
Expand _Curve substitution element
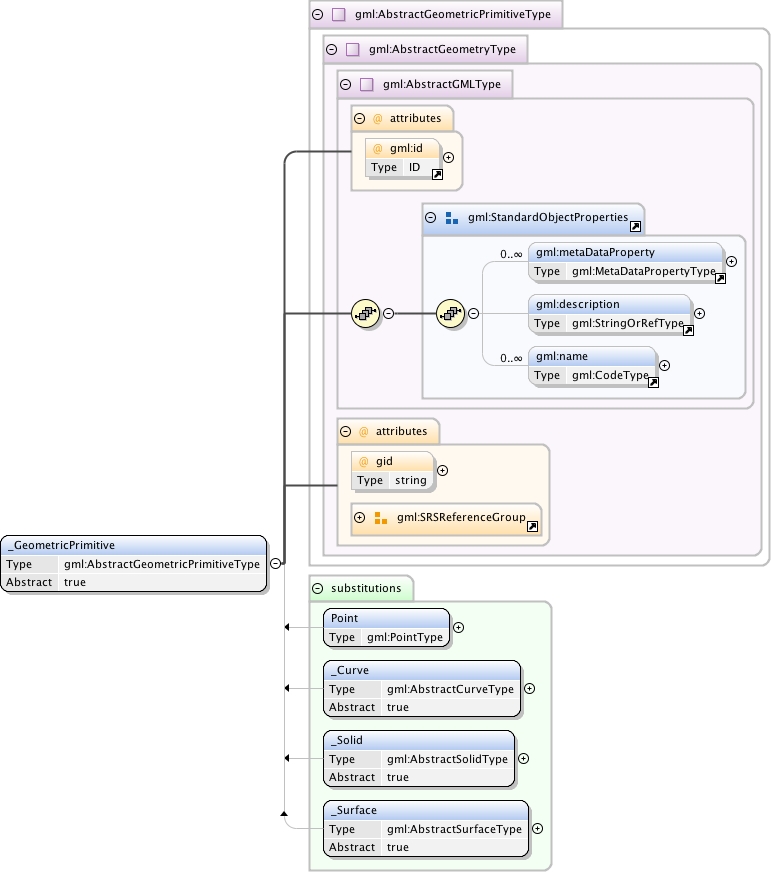(530, 688)
